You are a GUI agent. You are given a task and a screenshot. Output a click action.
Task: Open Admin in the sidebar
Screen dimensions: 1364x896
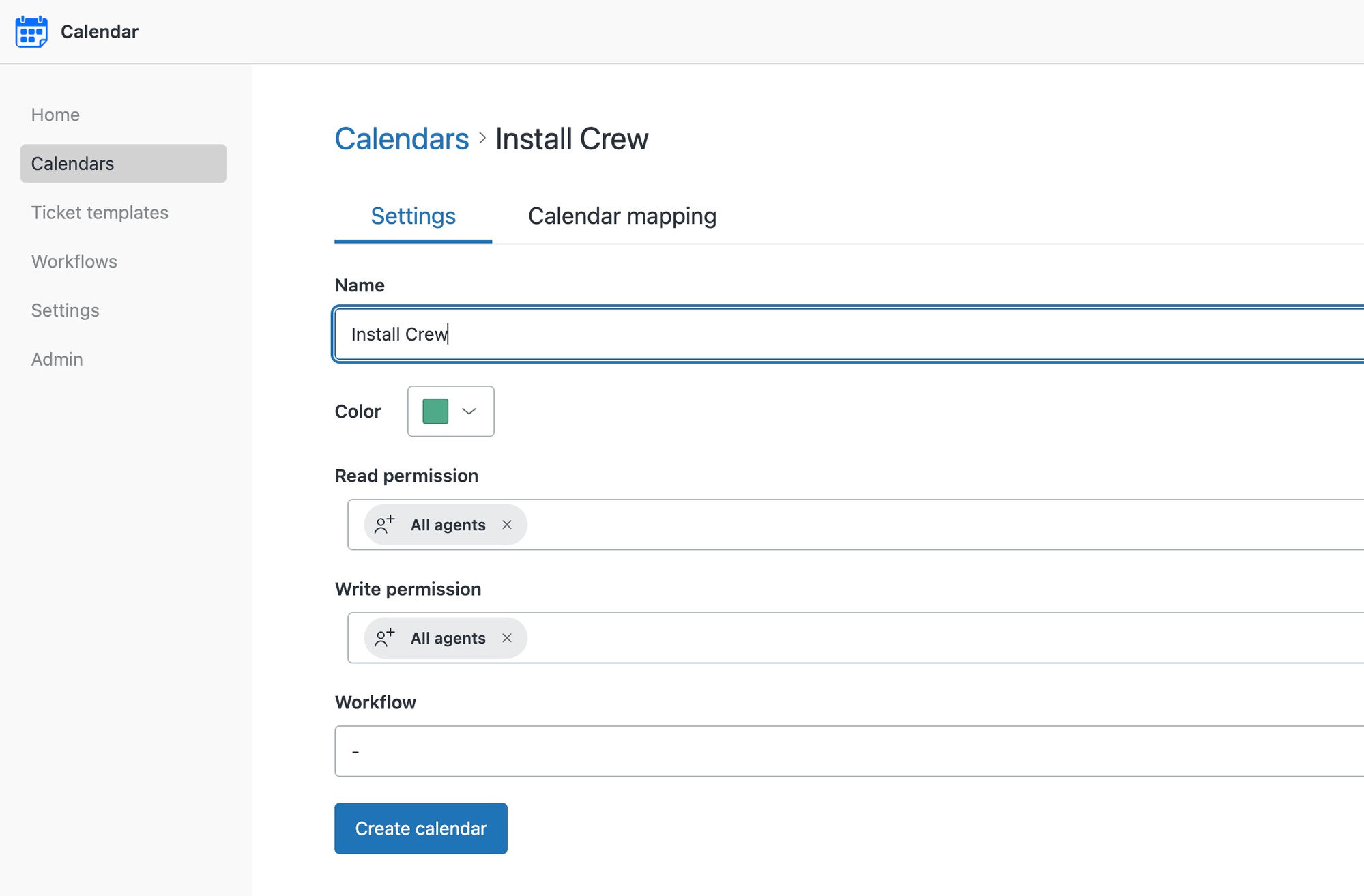pos(57,360)
